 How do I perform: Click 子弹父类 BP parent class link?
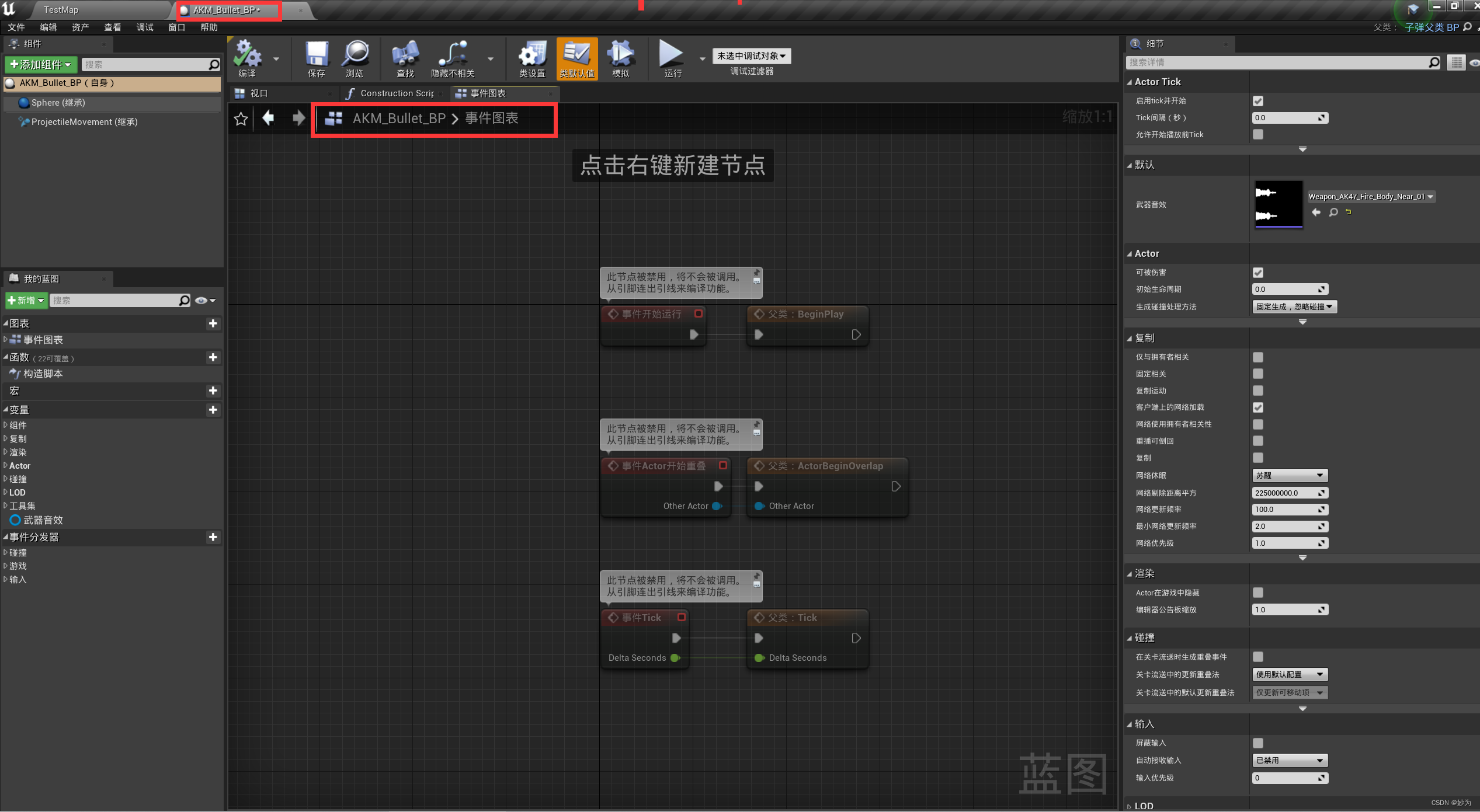1432,27
